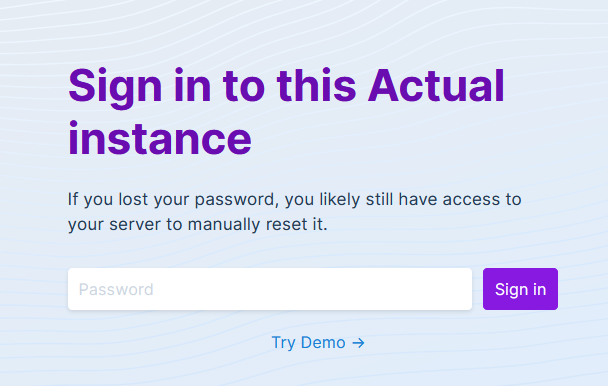Click the 'Sign in' label on the purple button

[520, 290]
